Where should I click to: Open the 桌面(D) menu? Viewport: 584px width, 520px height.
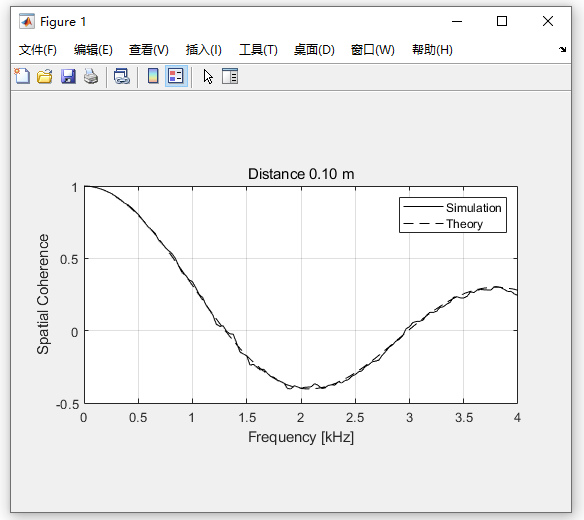point(314,50)
